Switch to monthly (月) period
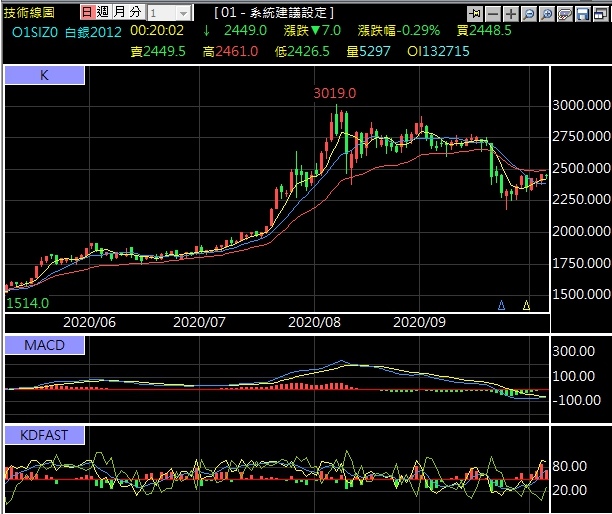The image size is (612, 514). [119, 12]
